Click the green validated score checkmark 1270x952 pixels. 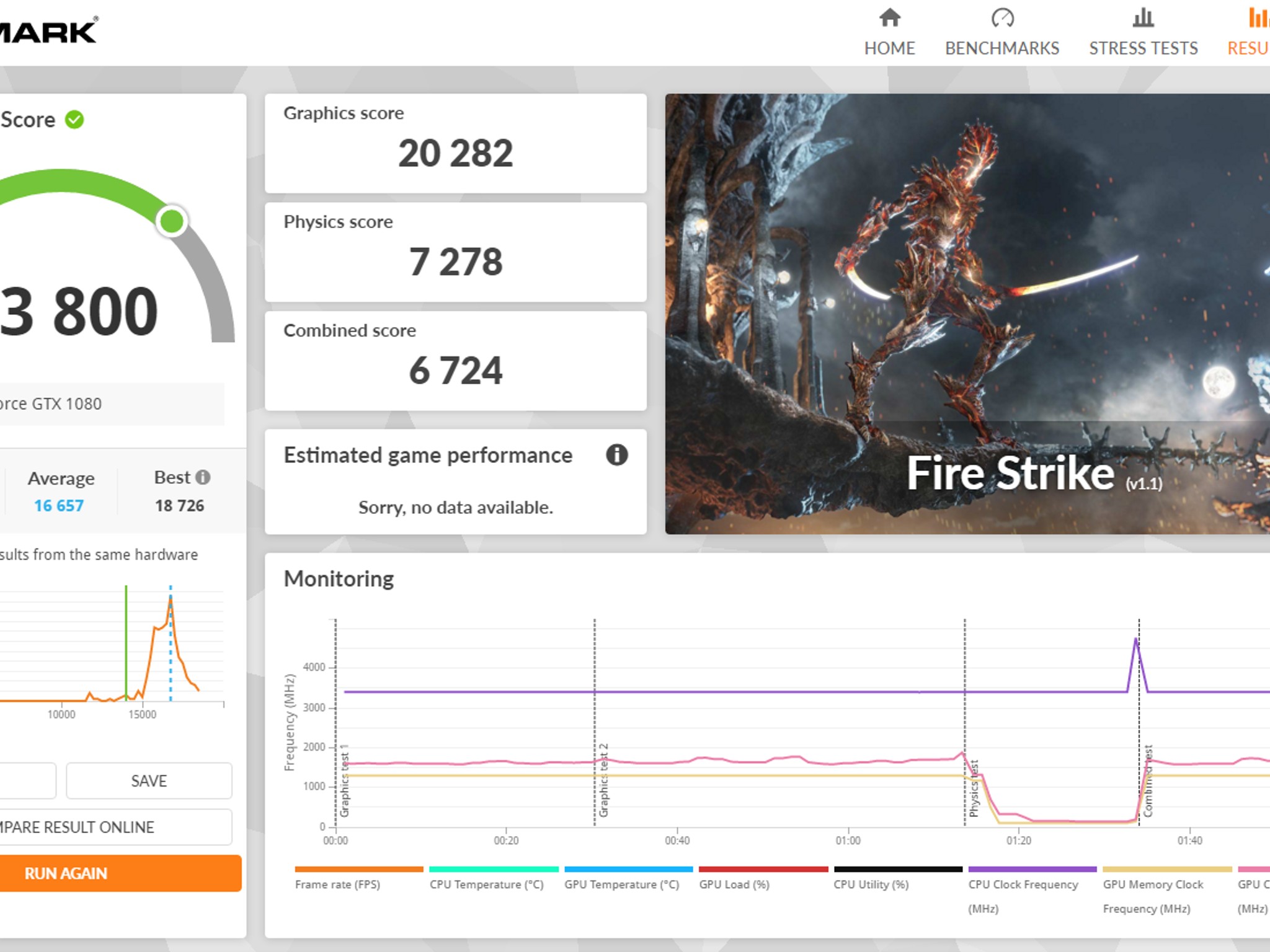(x=74, y=119)
